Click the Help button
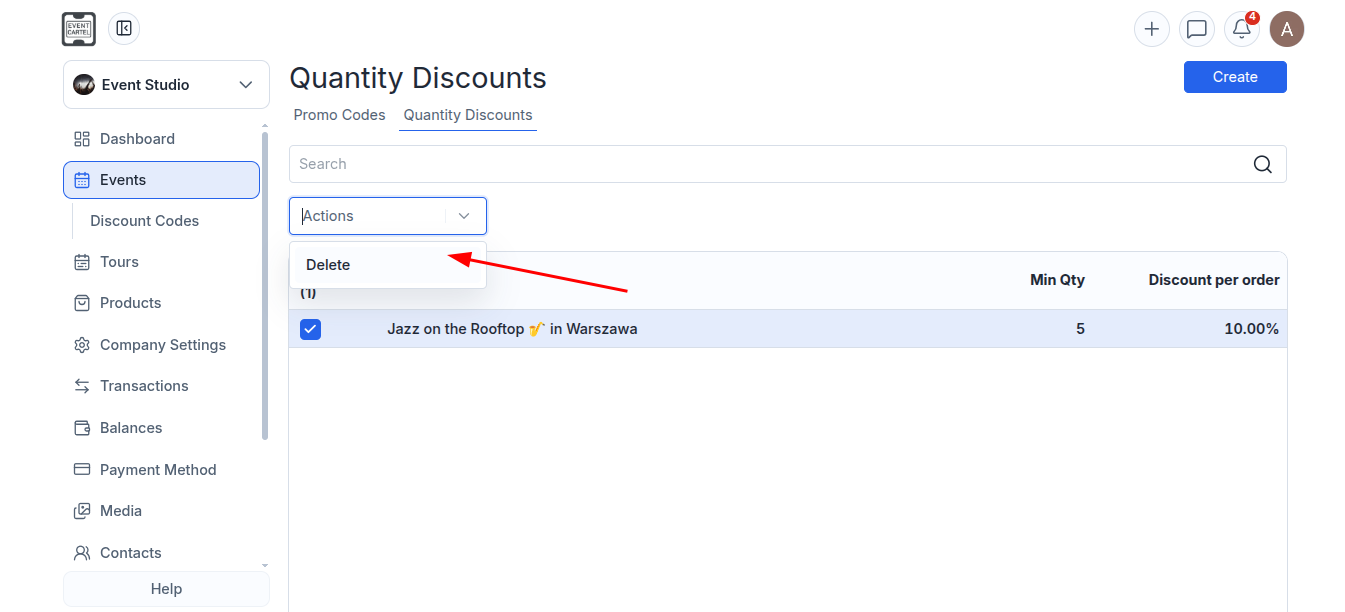 (166, 589)
